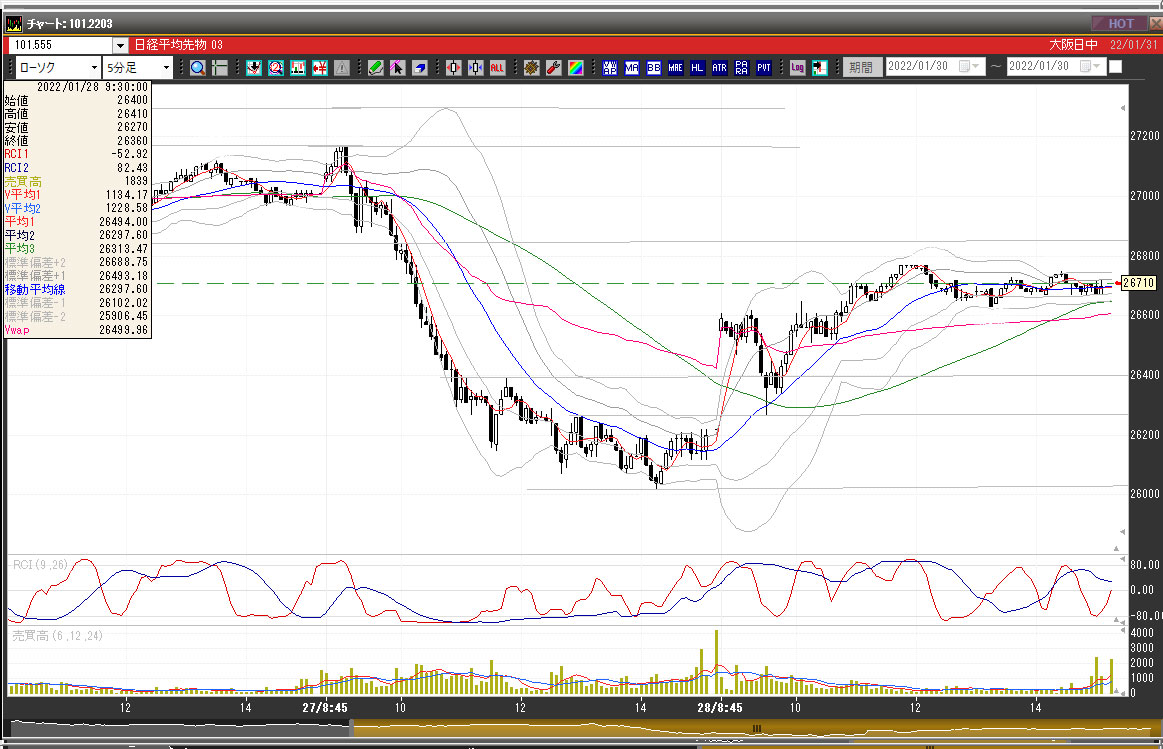Select the blue eraser tool

click(x=419, y=67)
